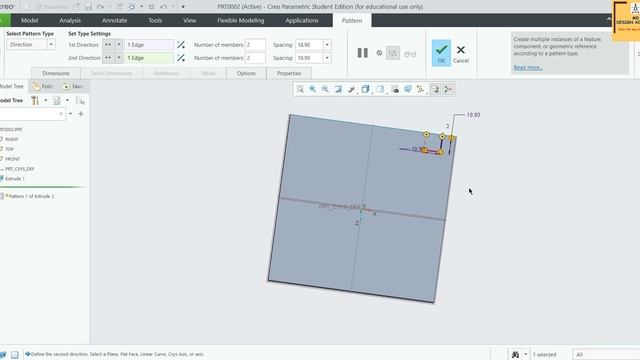Viewport: 640px width, 360px height.
Task: Open the Analysis ribbon tab
Action: [x=70, y=20]
